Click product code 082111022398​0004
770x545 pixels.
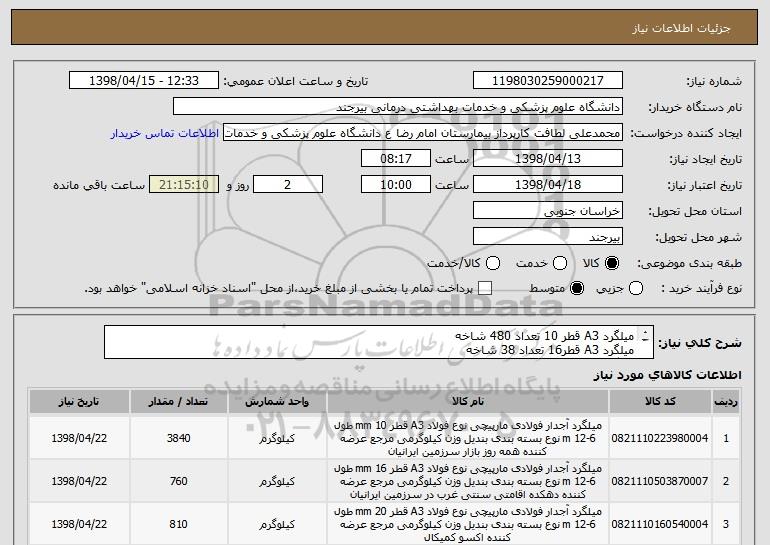point(660,438)
